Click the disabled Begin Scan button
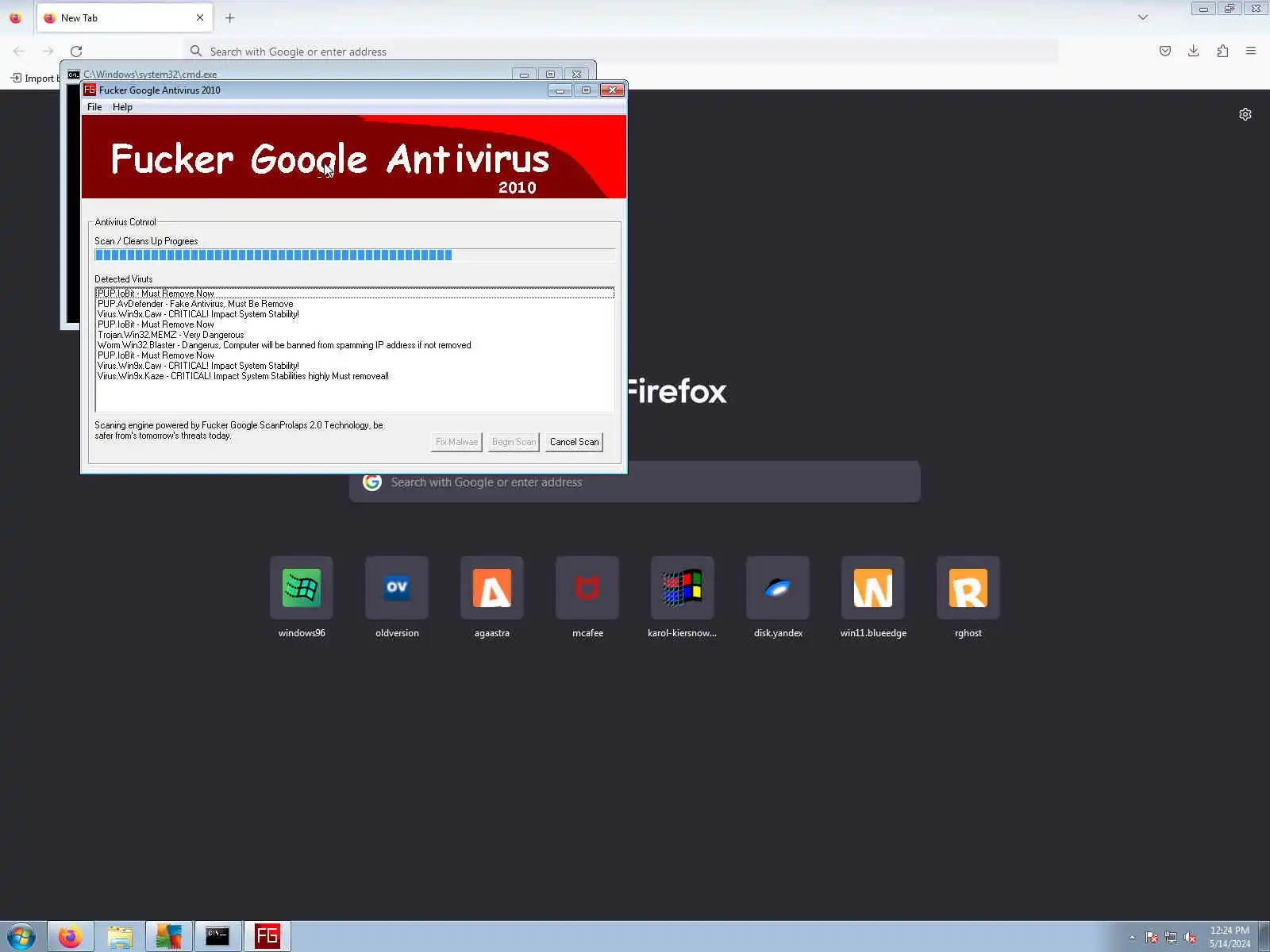This screenshot has width=1270, height=952. [514, 442]
